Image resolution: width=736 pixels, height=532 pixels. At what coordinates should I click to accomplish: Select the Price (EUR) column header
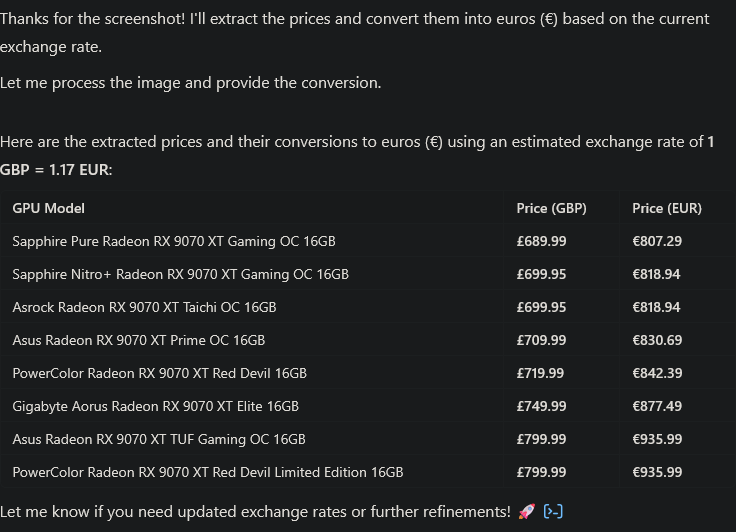[x=667, y=208]
